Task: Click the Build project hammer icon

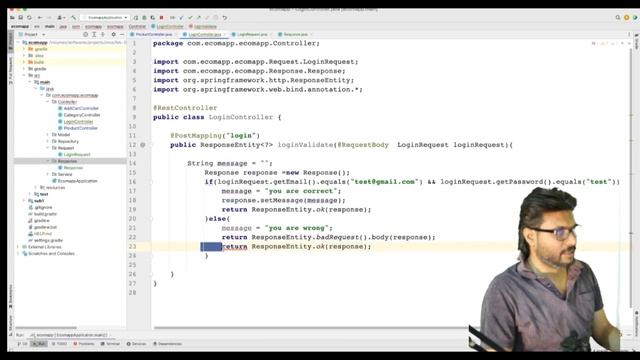Action: [73, 18]
